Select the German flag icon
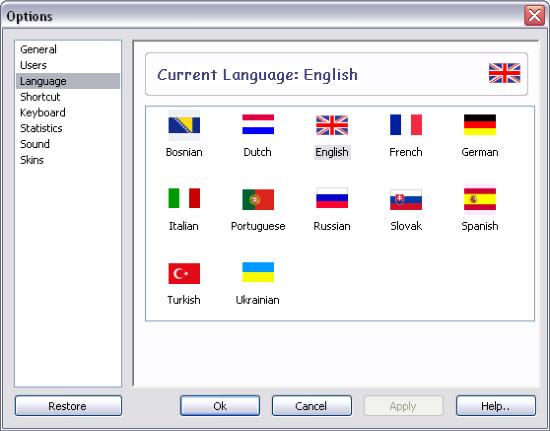This screenshot has width=550, height=431. tap(480, 124)
